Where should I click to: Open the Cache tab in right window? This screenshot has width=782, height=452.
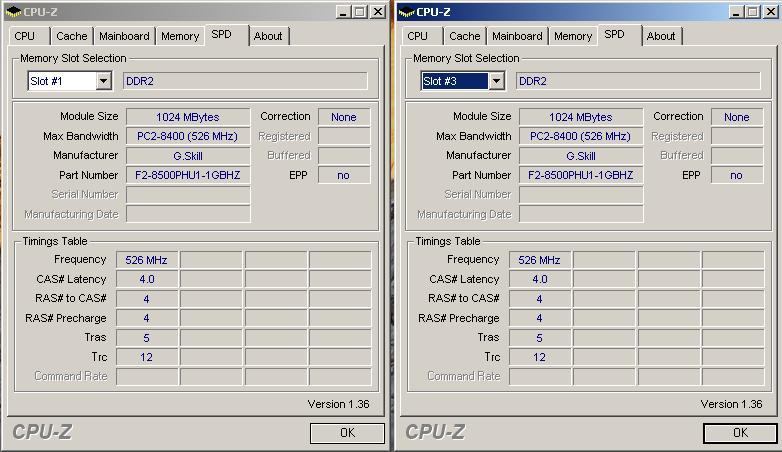(x=464, y=36)
